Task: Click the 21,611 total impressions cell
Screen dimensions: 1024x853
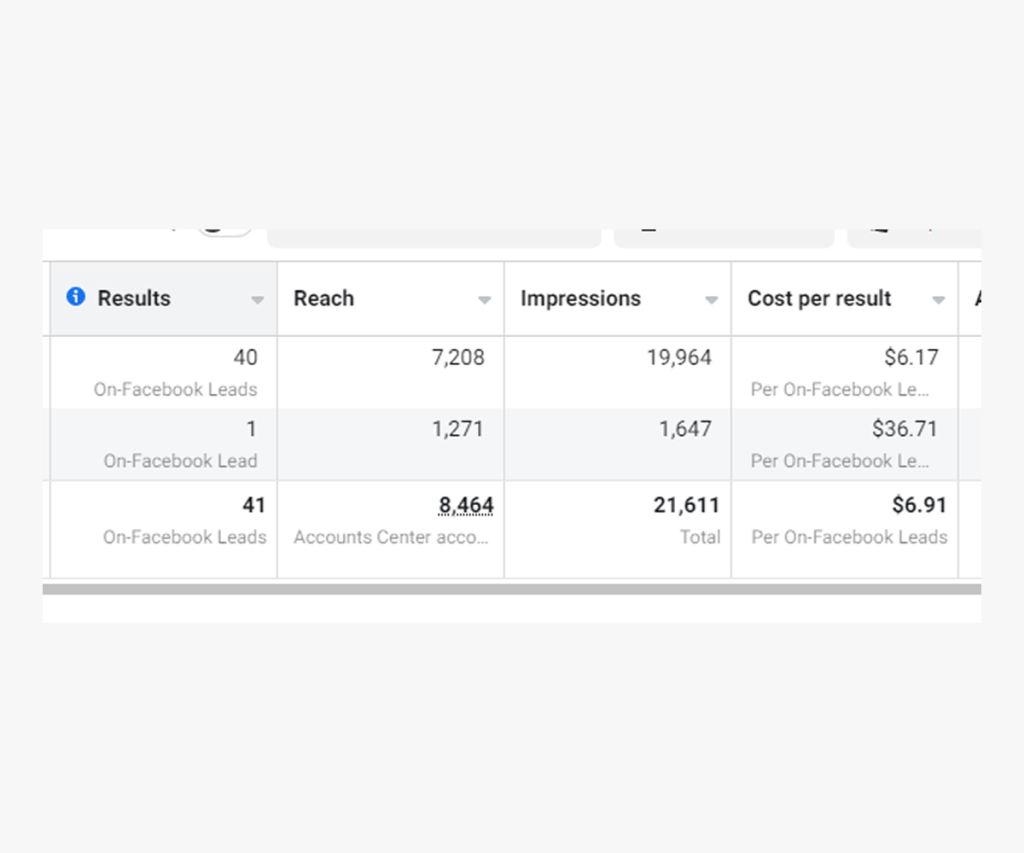Action: pos(618,530)
